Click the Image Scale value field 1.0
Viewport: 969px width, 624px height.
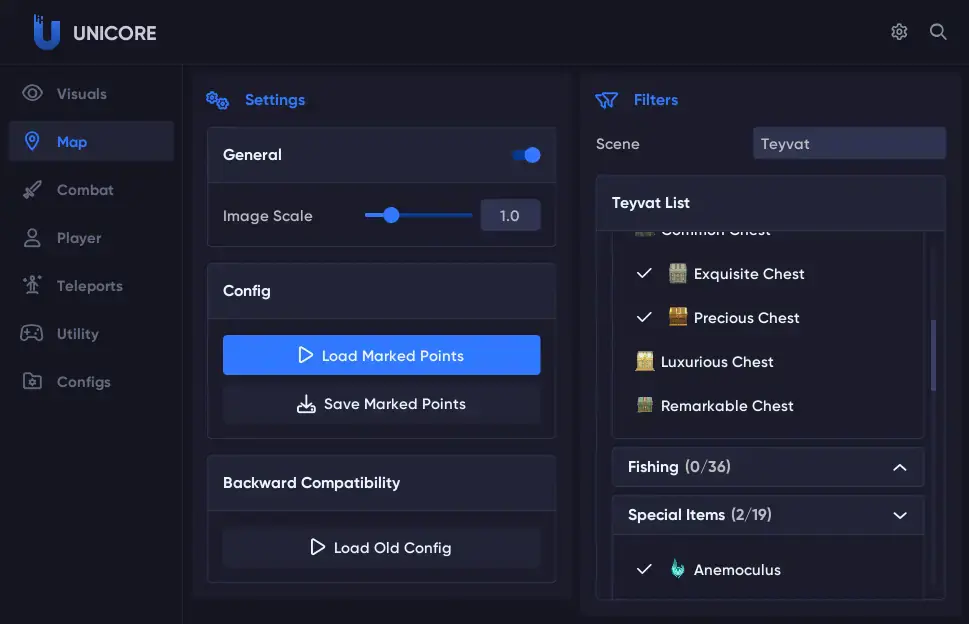510,215
